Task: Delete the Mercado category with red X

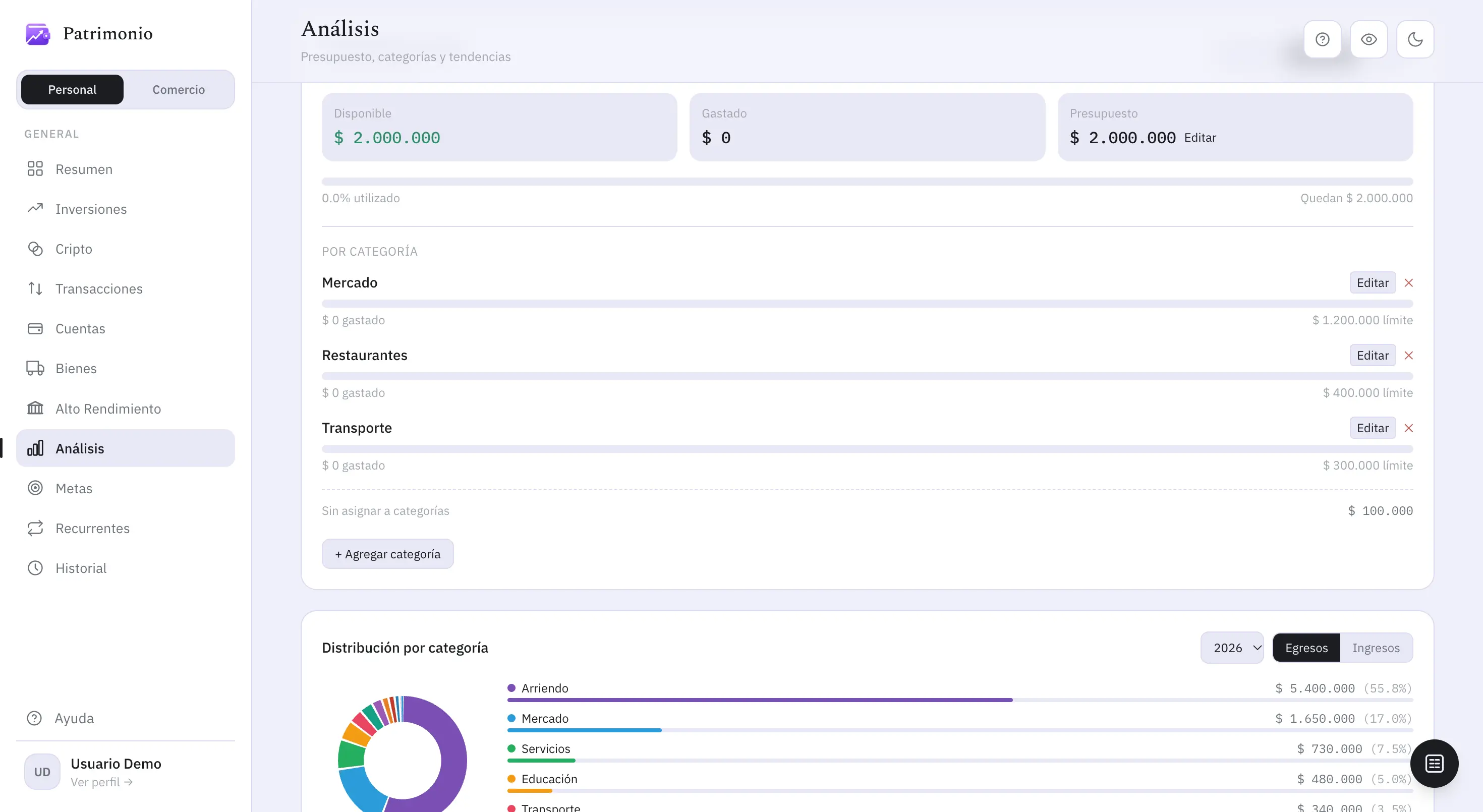Action: click(x=1408, y=282)
